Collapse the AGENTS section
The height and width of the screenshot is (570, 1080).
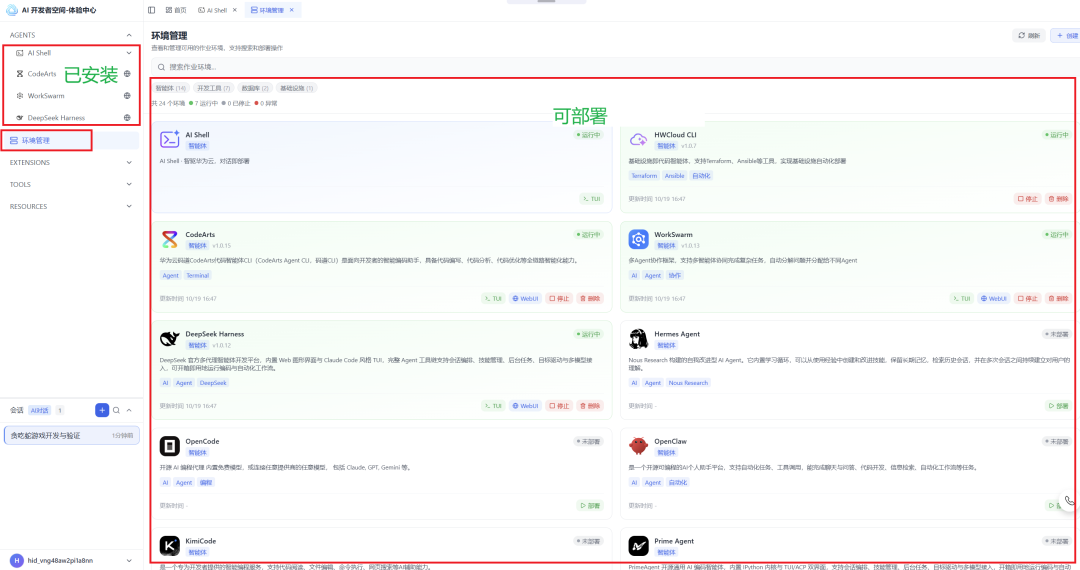129,35
